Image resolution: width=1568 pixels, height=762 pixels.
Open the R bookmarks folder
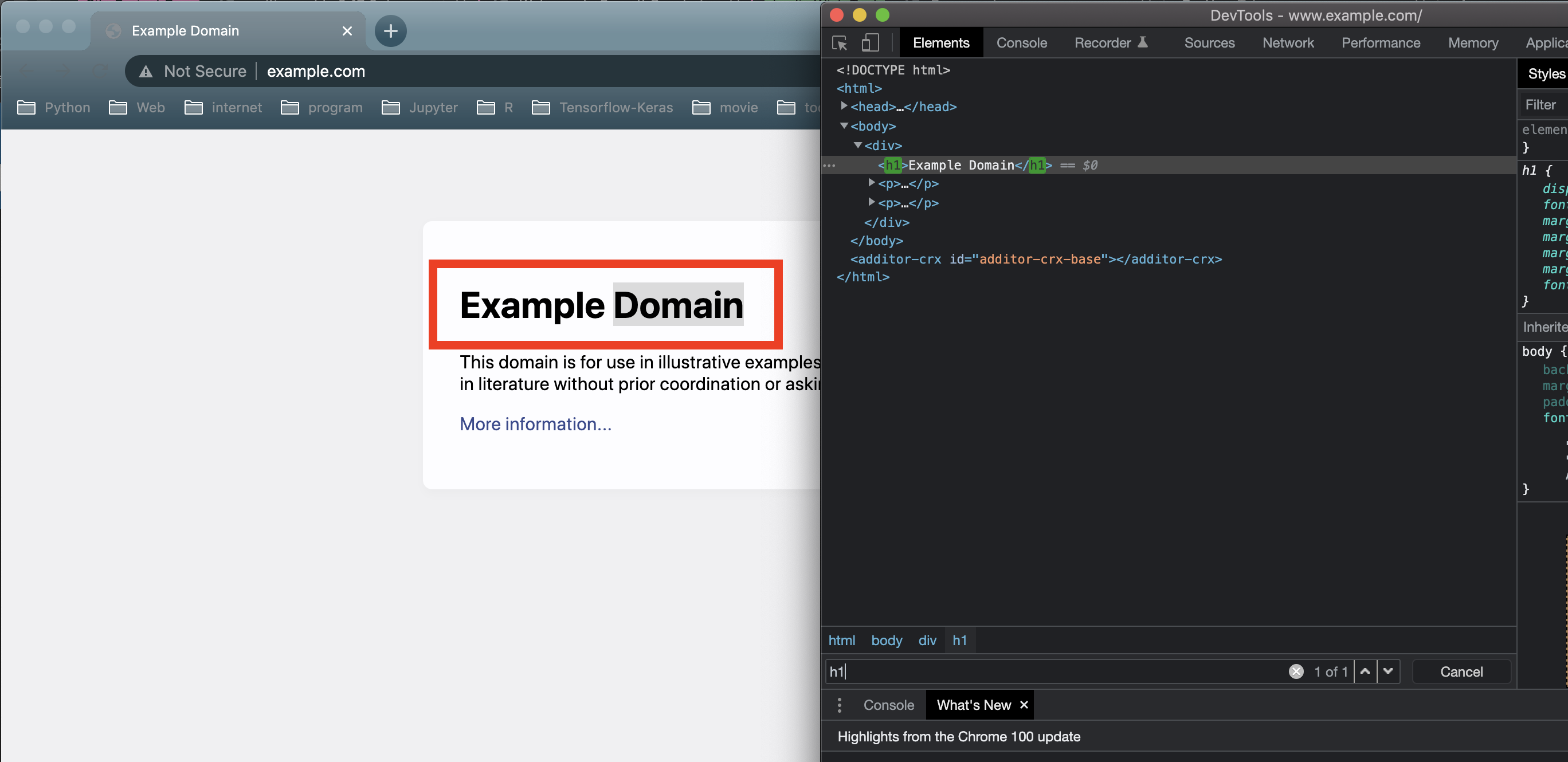(495, 108)
